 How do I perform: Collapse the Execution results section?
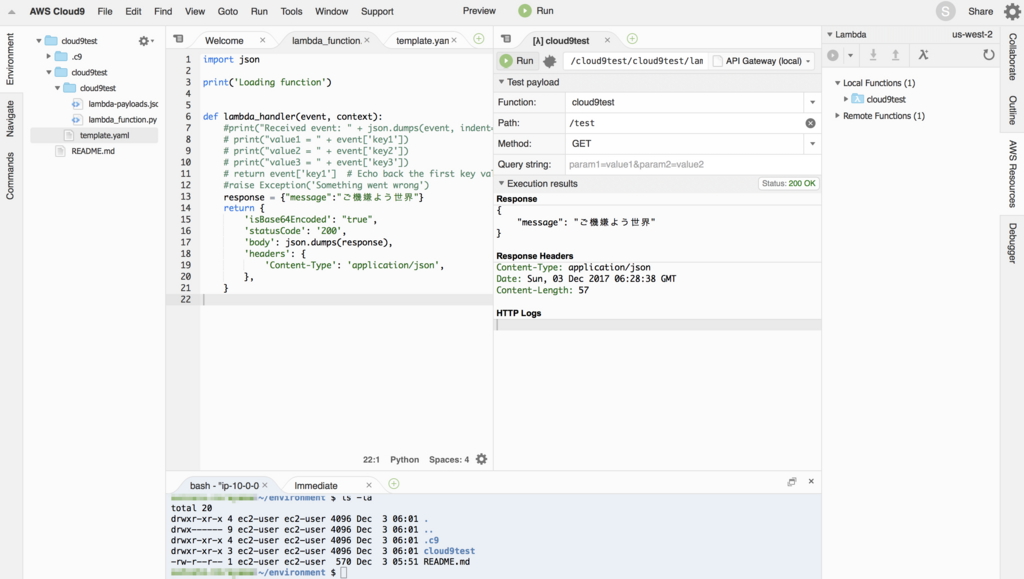(502, 183)
